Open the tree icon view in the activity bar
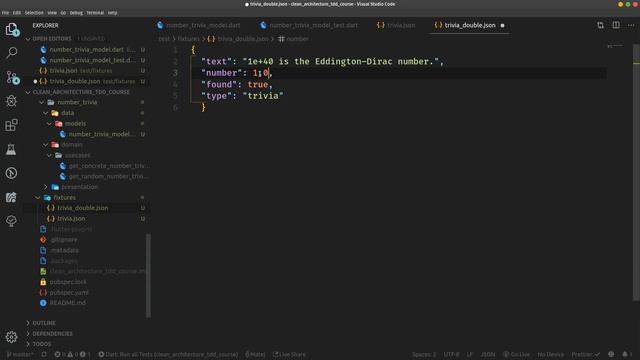The width and height of the screenshot is (640, 360). point(11,221)
